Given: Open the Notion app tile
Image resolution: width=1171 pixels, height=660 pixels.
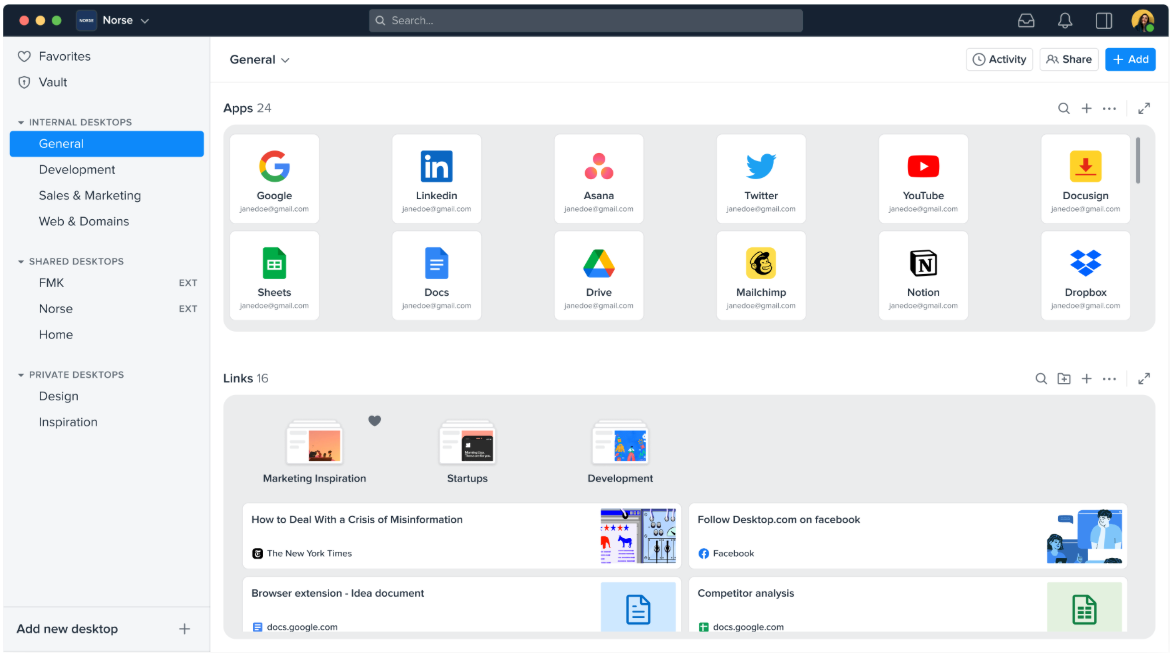Looking at the screenshot, I should (x=923, y=275).
